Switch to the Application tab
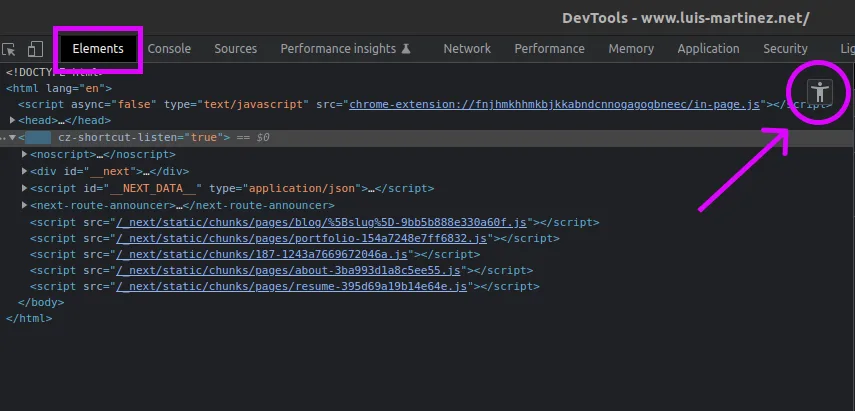Screen dimensions: 855x411 coord(708,49)
